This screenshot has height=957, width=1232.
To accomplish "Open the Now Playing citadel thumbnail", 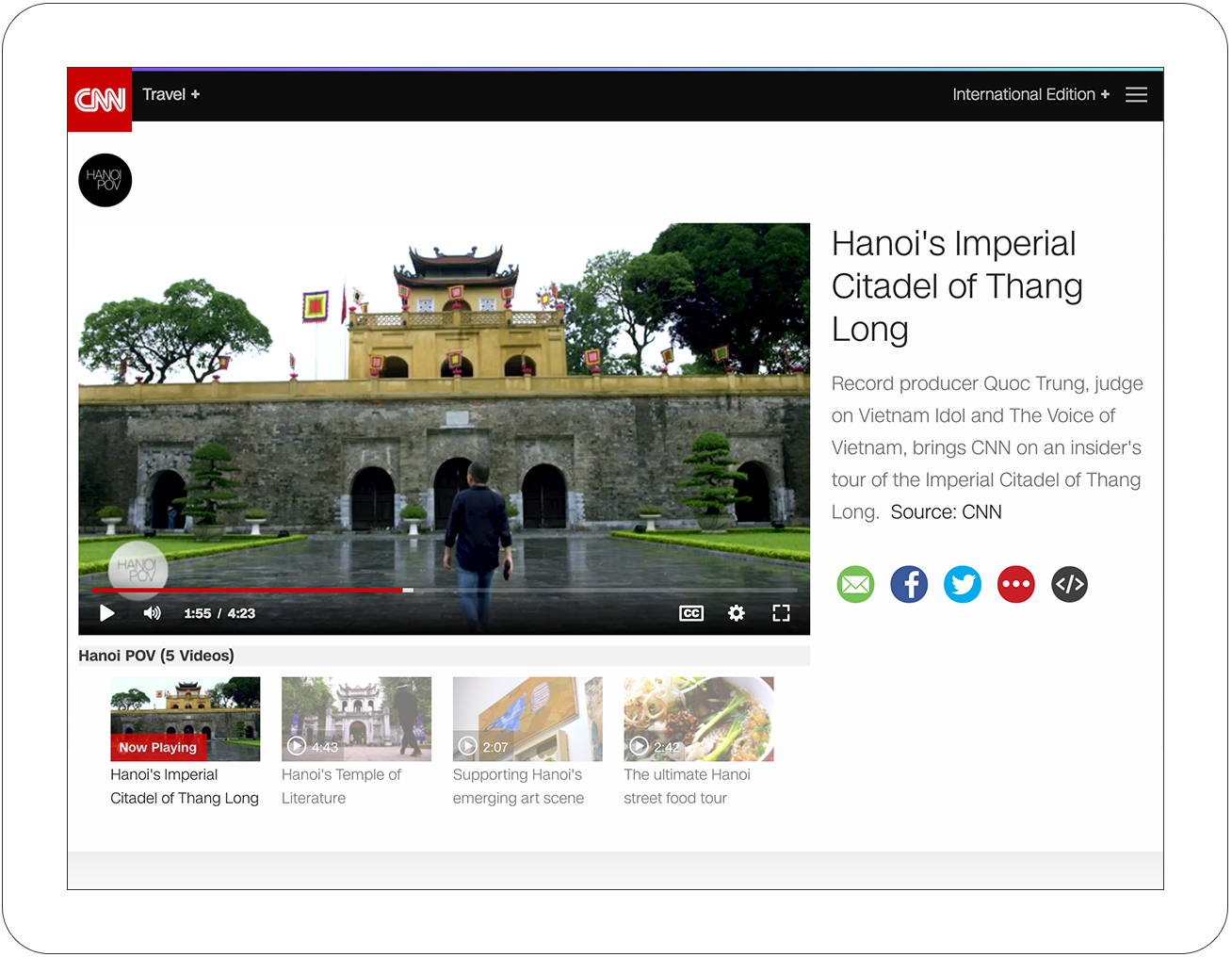I will pos(186,719).
